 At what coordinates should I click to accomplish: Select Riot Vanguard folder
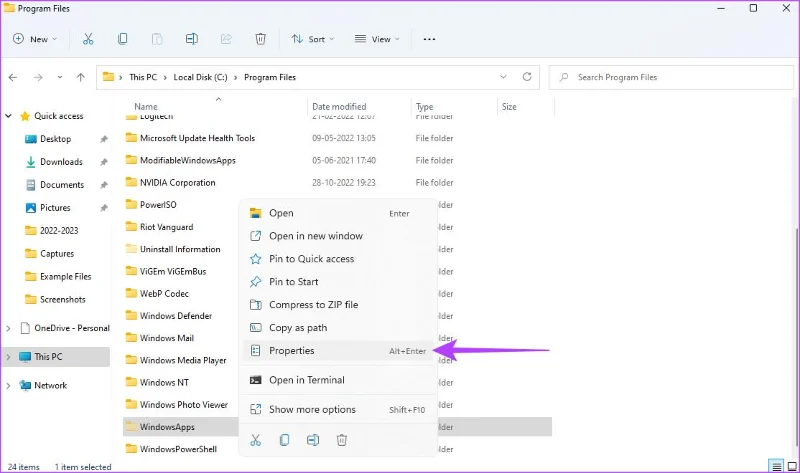point(166,227)
